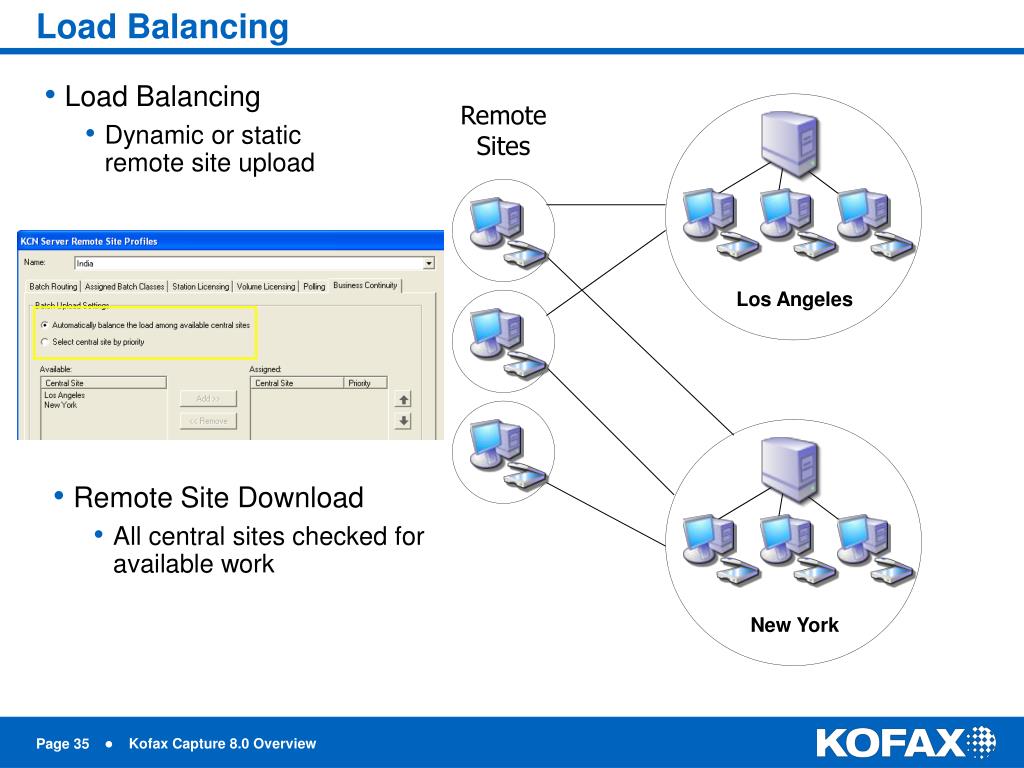This screenshot has height=768, width=1024.
Task: Click the 'New York' diagram label
Action: click(794, 625)
